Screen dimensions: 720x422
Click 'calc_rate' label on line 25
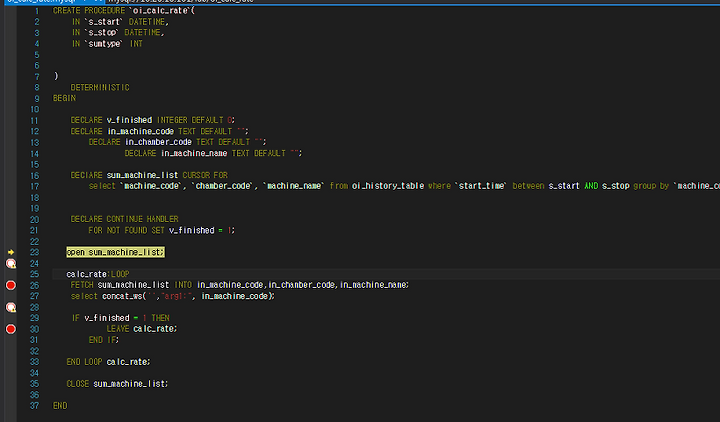pos(86,274)
